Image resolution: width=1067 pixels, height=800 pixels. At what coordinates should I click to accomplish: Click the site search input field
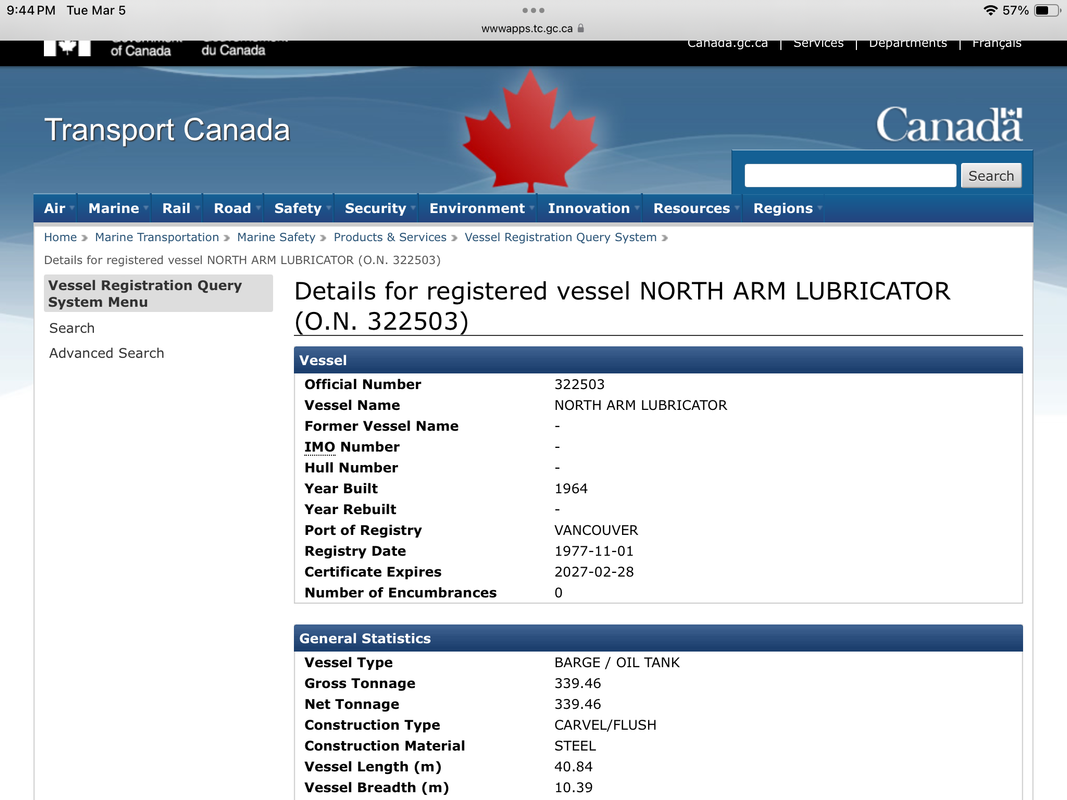click(850, 176)
